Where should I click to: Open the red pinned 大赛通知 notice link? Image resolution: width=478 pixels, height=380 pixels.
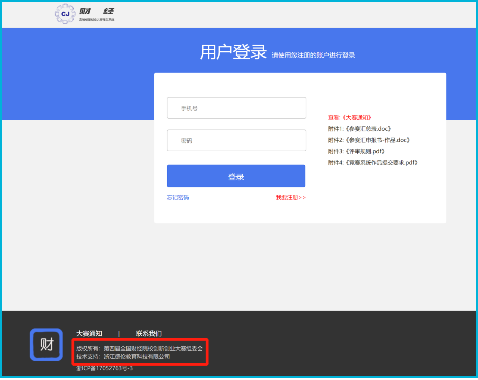[x=349, y=117]
